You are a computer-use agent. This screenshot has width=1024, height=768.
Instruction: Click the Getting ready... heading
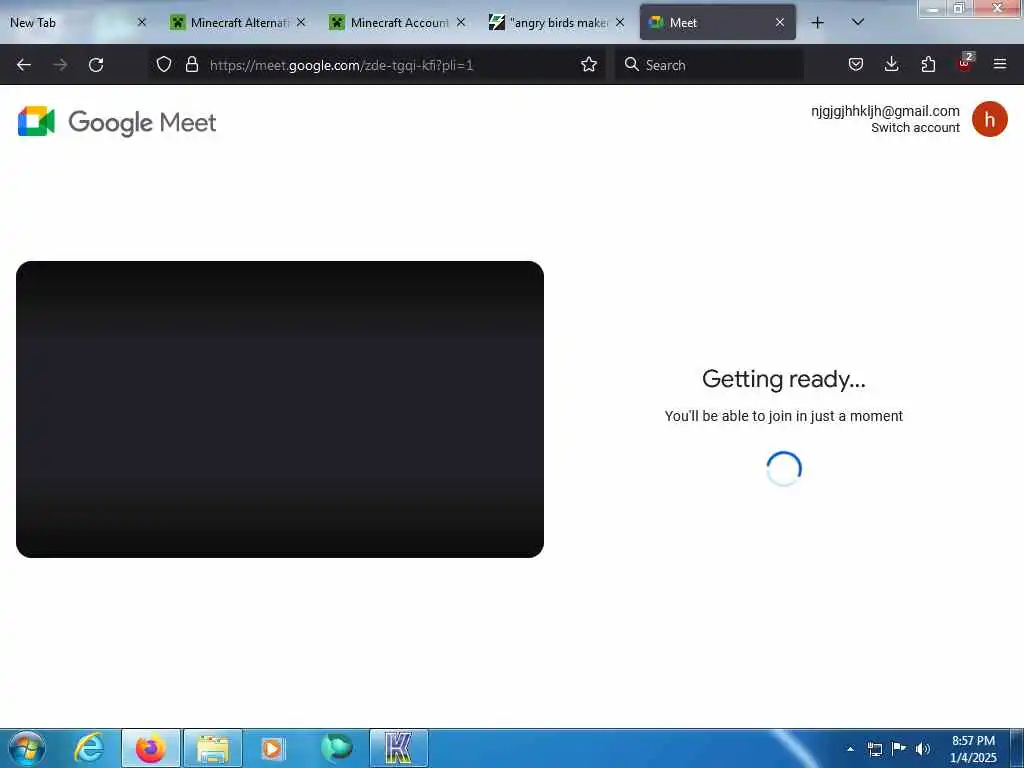tap(784, 379)
